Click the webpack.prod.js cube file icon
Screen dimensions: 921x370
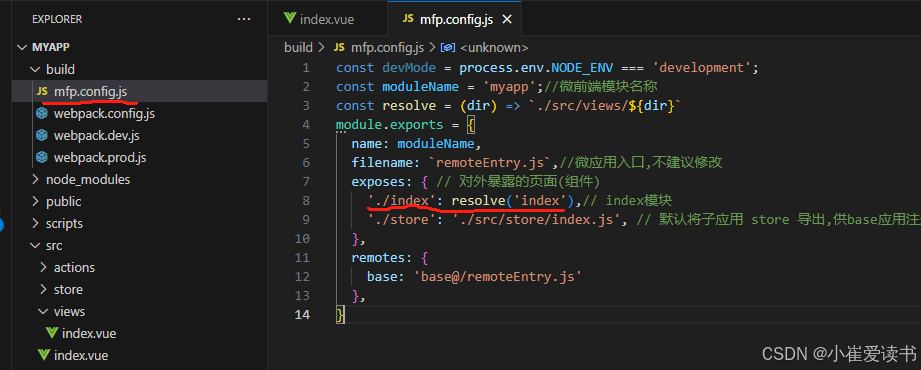[x=42, y=157]
